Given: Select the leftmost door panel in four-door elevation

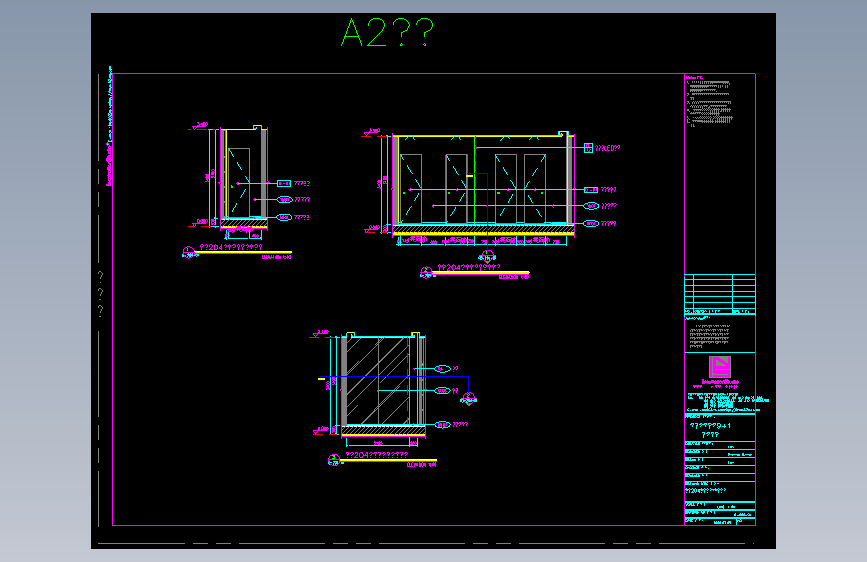Looking at the screenshot, I should pyautogui.click(x=411, y=189).
